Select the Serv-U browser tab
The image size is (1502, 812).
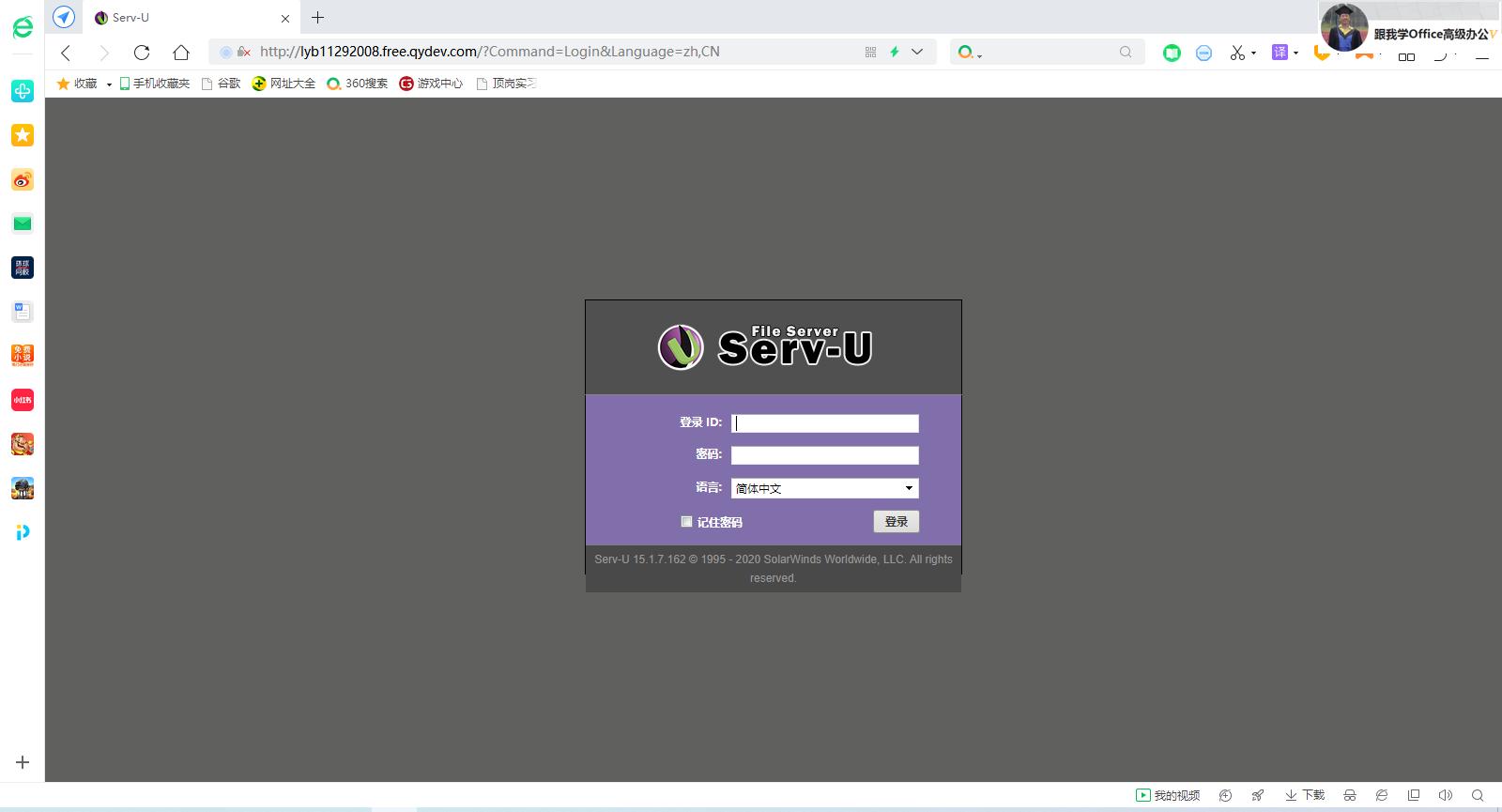[192, 18]
